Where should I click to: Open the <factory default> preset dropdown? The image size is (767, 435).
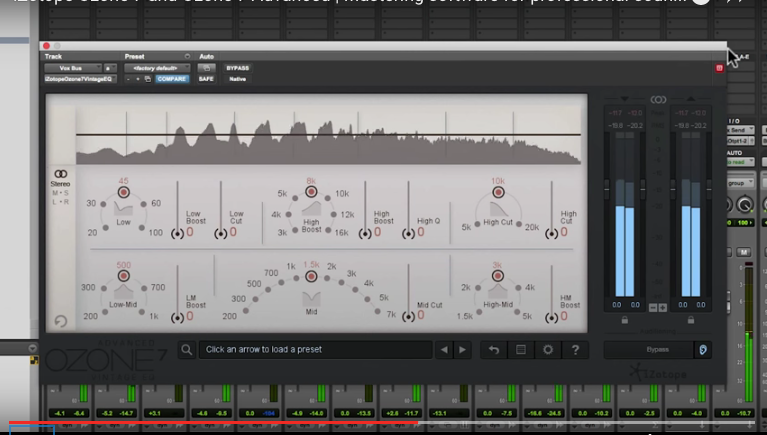157,68
